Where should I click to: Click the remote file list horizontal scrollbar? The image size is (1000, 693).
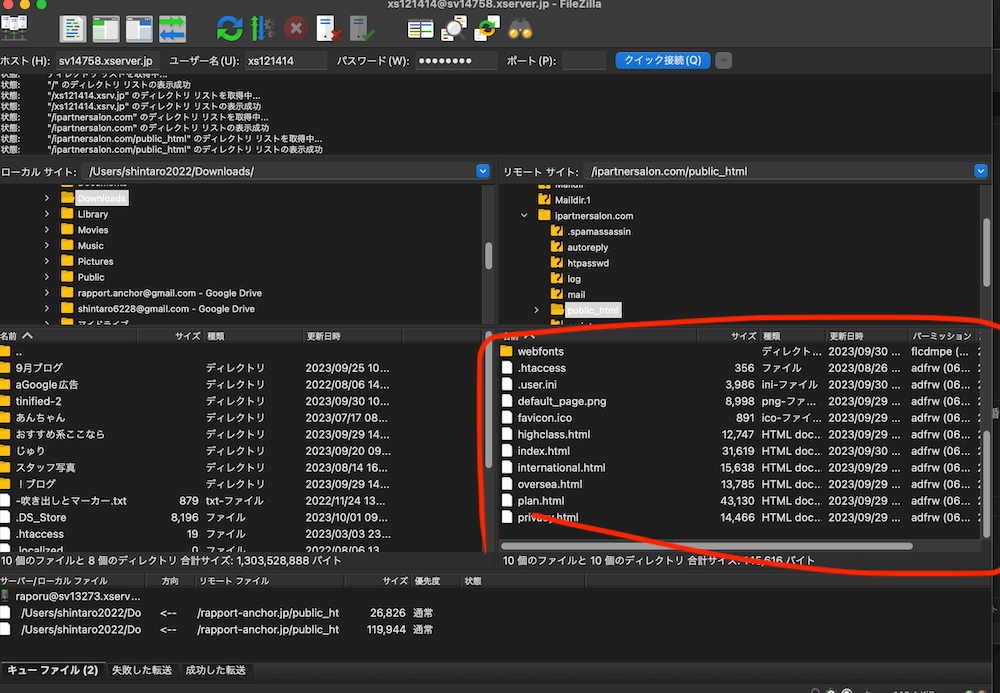point(707,546)
